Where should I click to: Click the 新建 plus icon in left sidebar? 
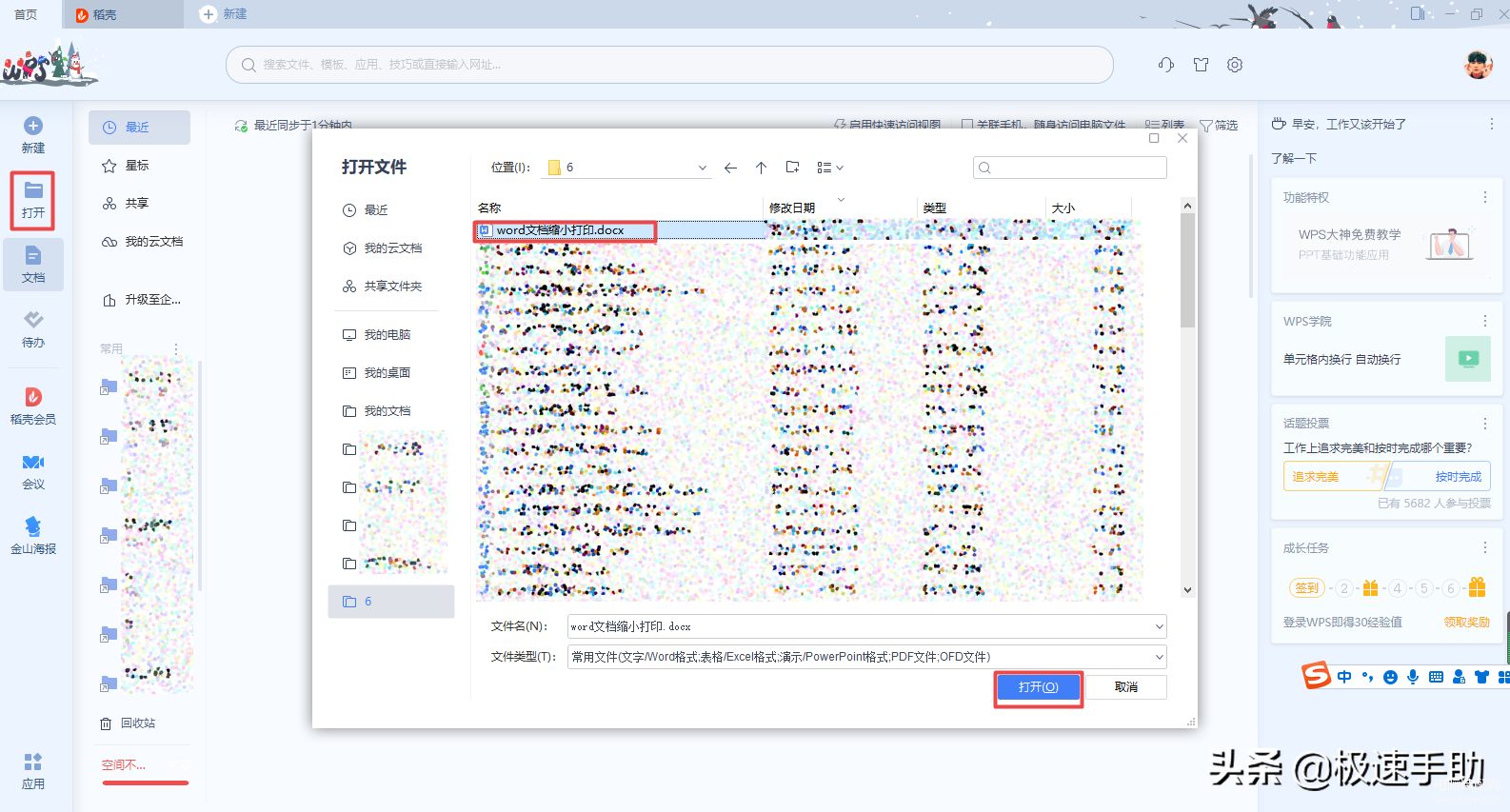pyautogui.click(x=33, y=126)
